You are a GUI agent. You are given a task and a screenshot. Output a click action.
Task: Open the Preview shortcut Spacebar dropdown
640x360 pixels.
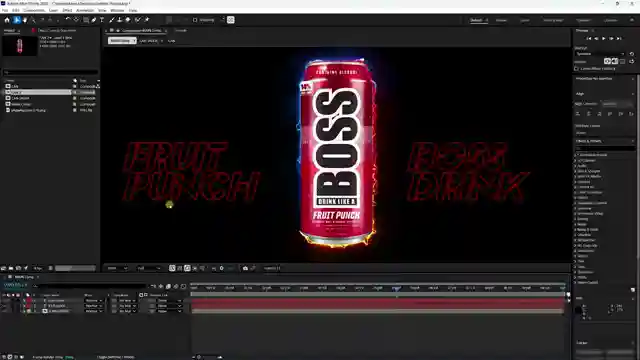(x=600, y=54)
